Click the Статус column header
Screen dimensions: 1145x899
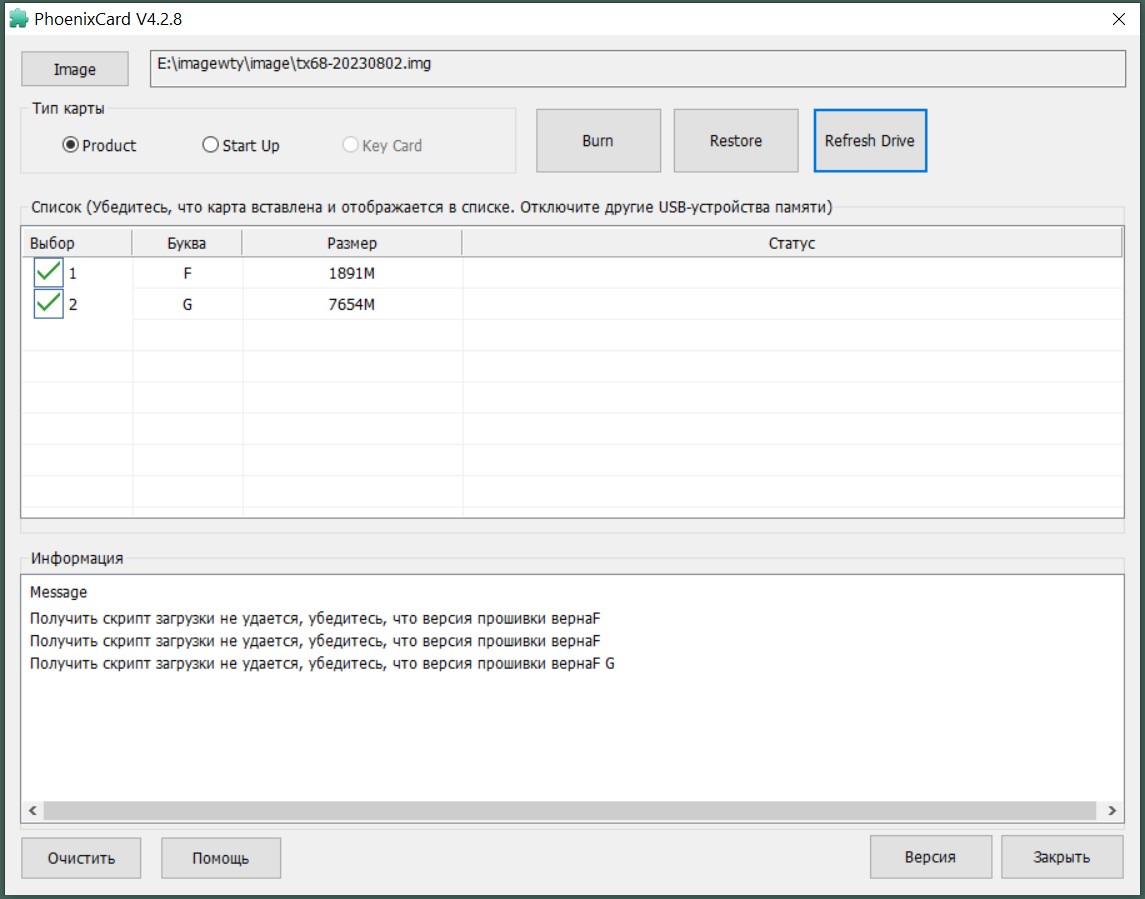click(791, 243)
